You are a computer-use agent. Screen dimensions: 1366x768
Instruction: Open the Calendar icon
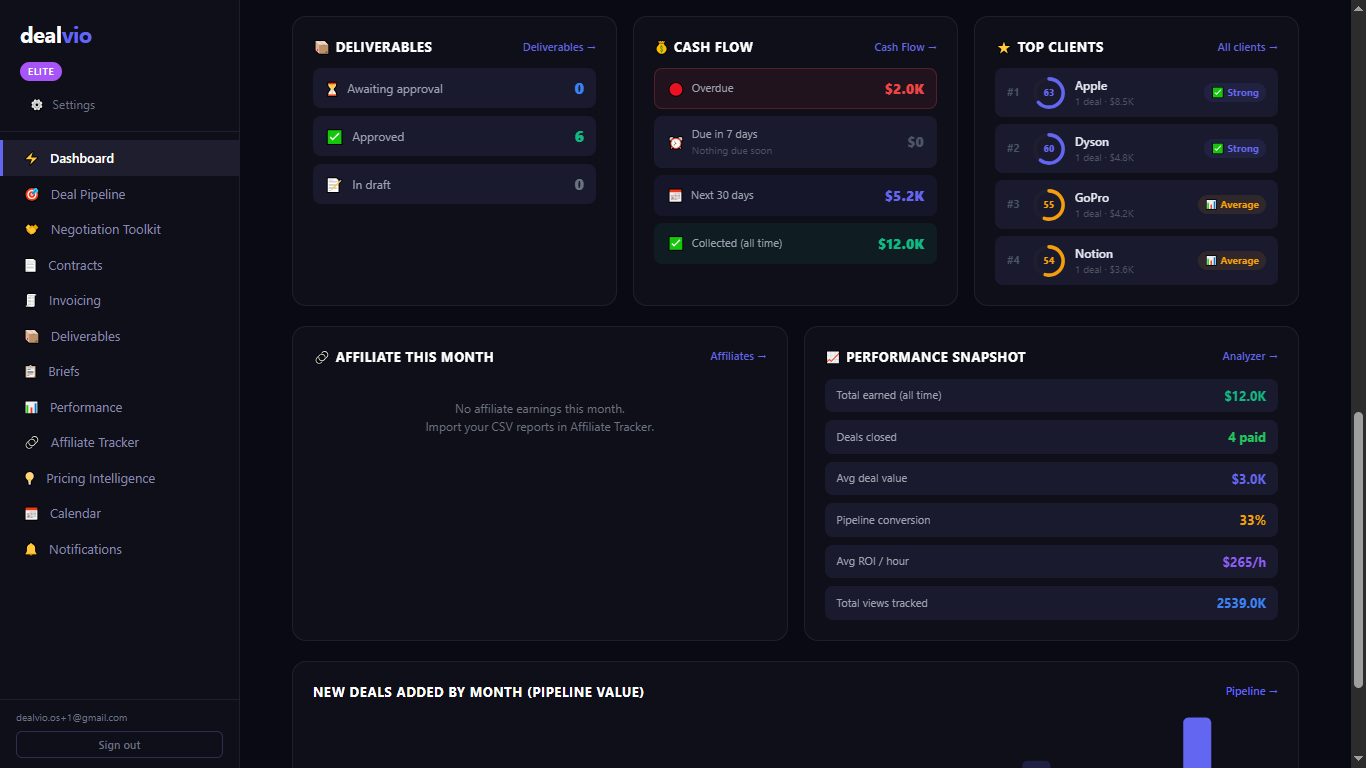point(29,513)
